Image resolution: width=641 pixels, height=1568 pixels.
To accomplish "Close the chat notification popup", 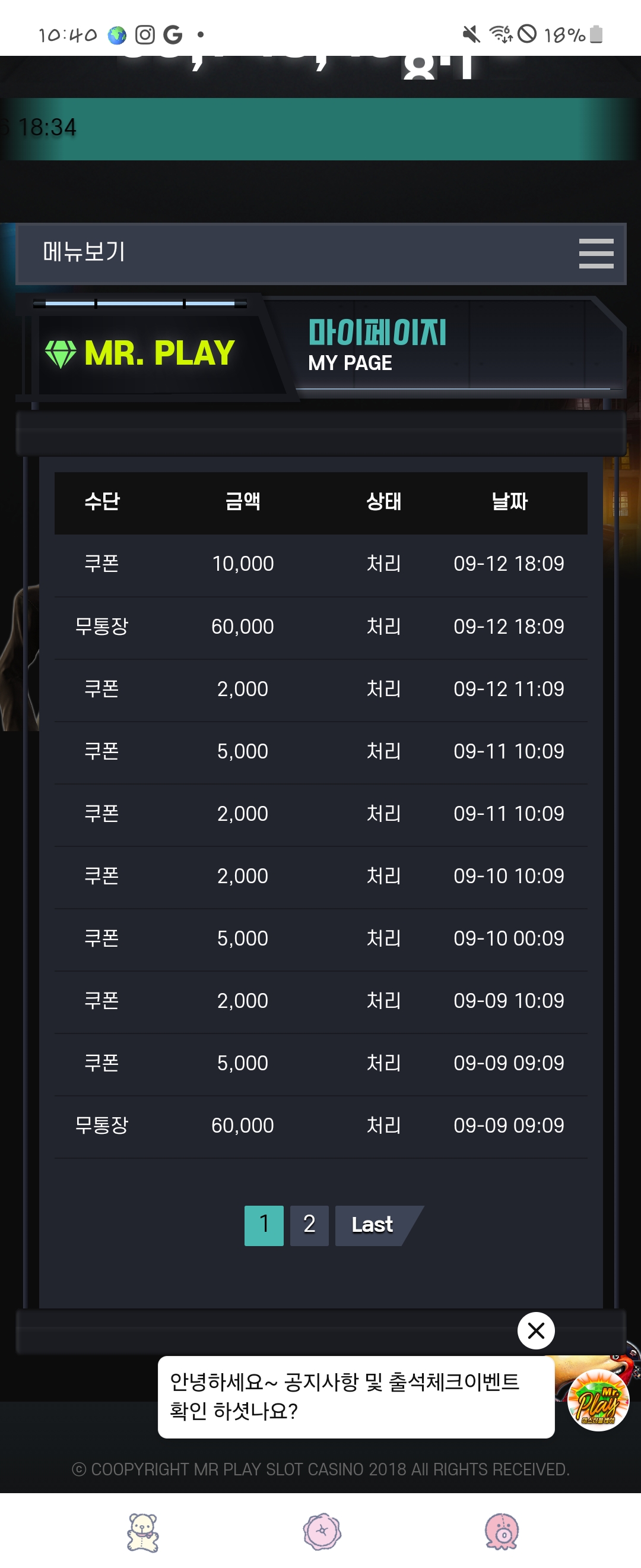I will point(535,1330).
